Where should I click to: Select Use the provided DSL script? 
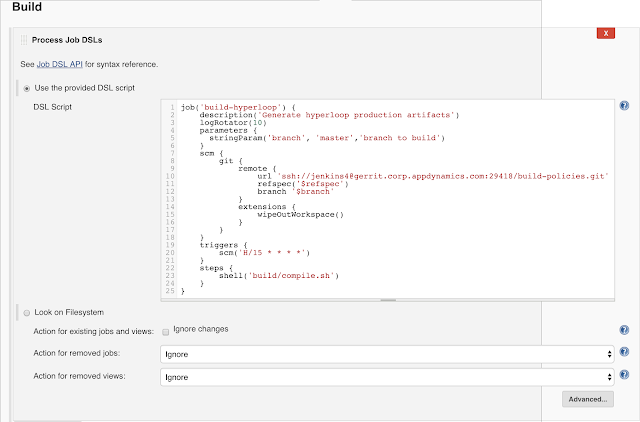pos(27,88)
